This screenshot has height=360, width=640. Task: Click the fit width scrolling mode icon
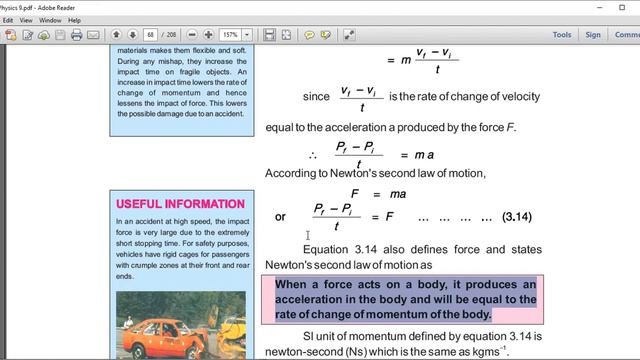click(x=269, y=35)
